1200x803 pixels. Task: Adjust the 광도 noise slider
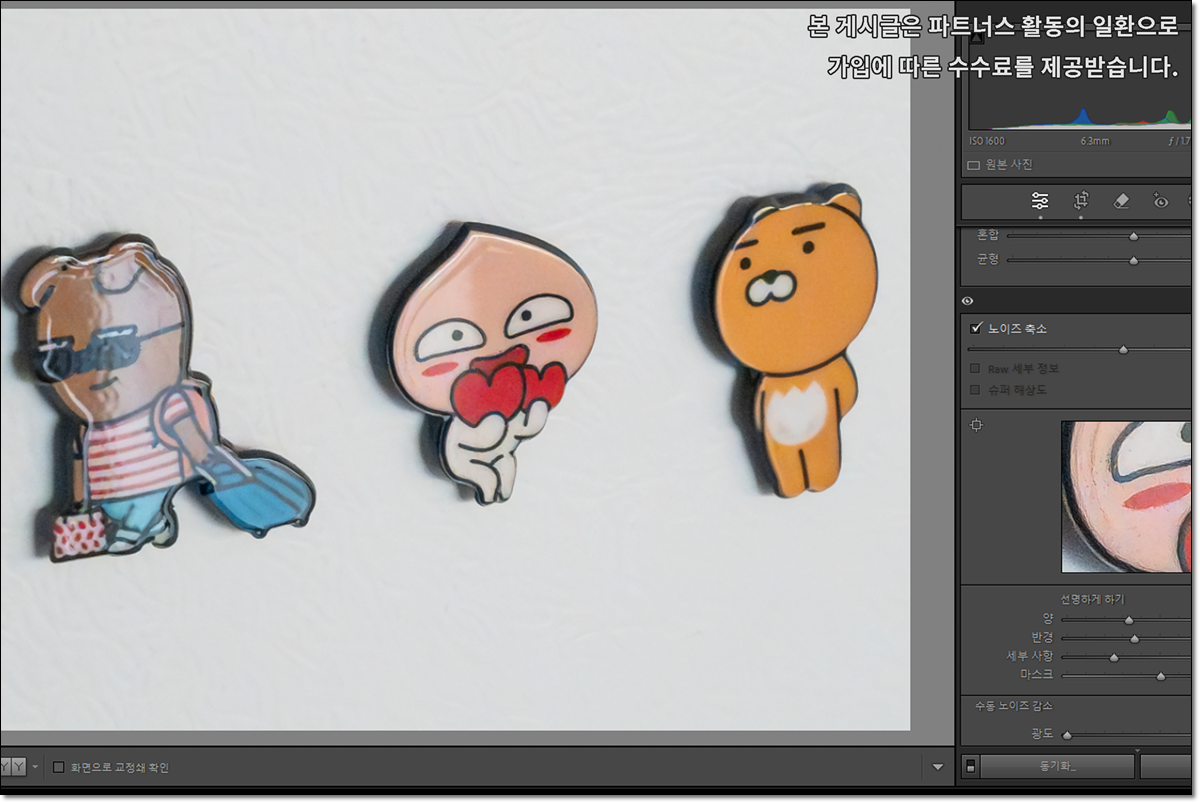(x=1067, y=735)
